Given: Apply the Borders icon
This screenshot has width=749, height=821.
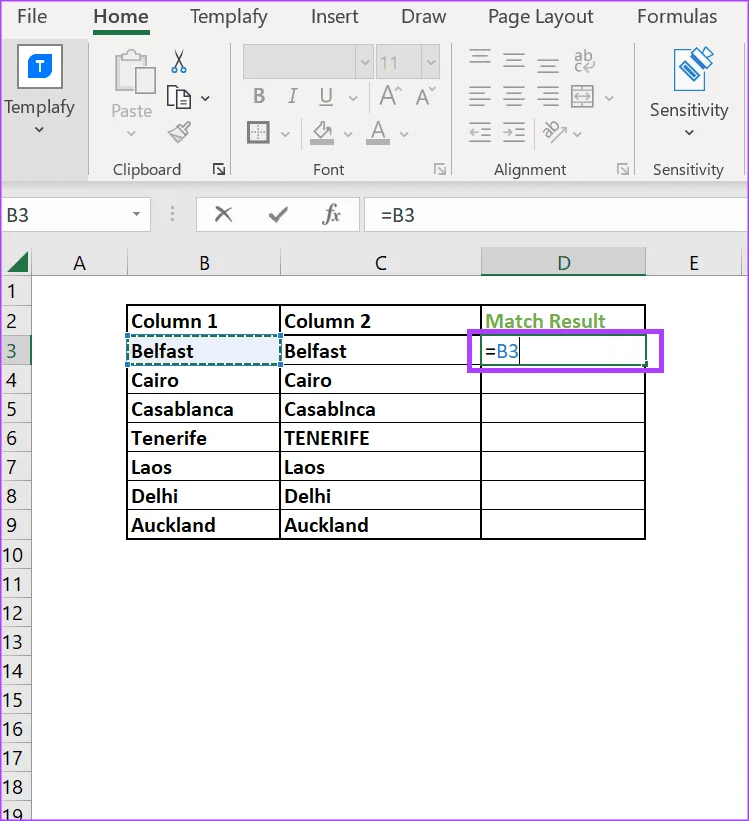Looking at the screenshot, I should pos(258,132).
